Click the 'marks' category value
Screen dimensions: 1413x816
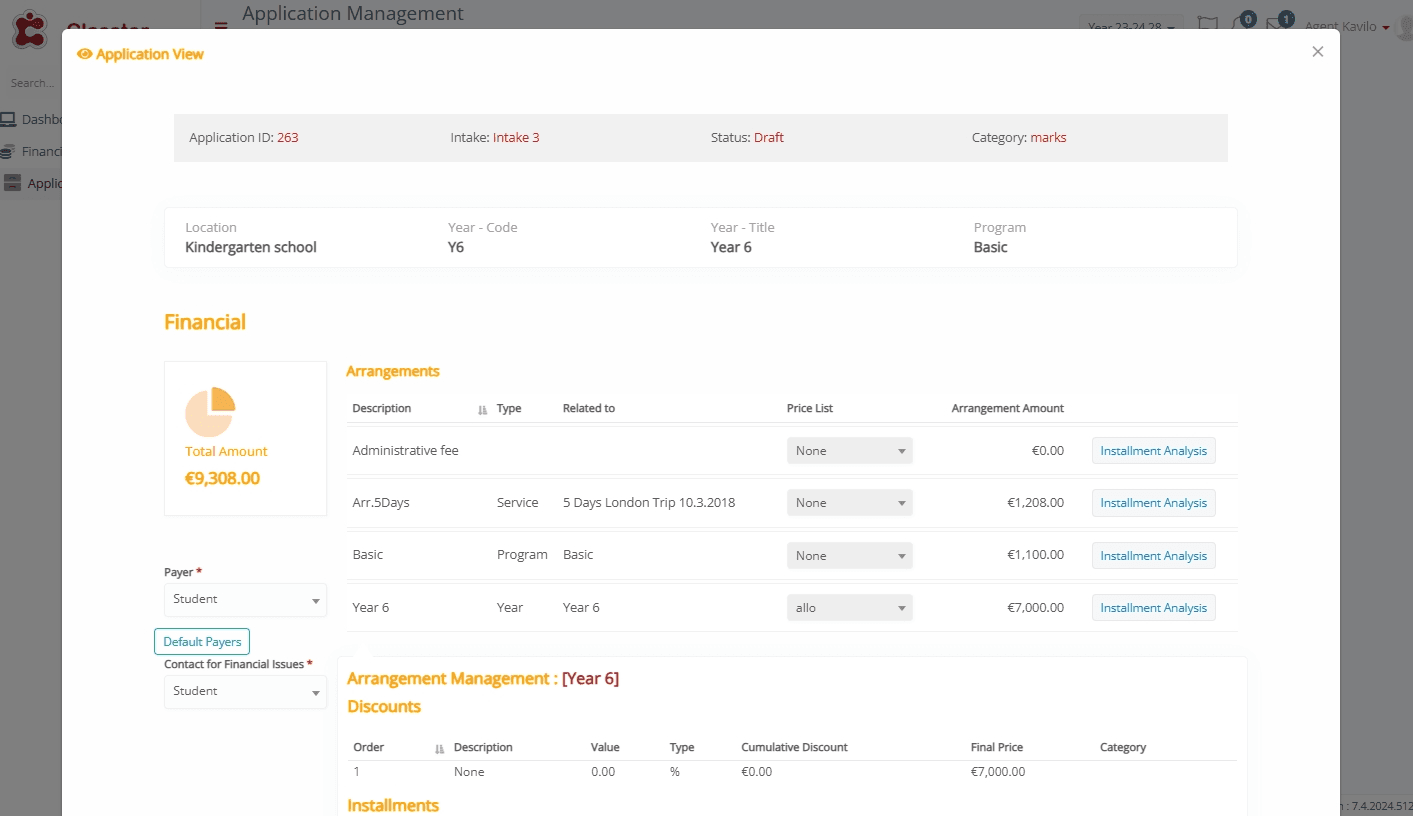(1049, 138)
